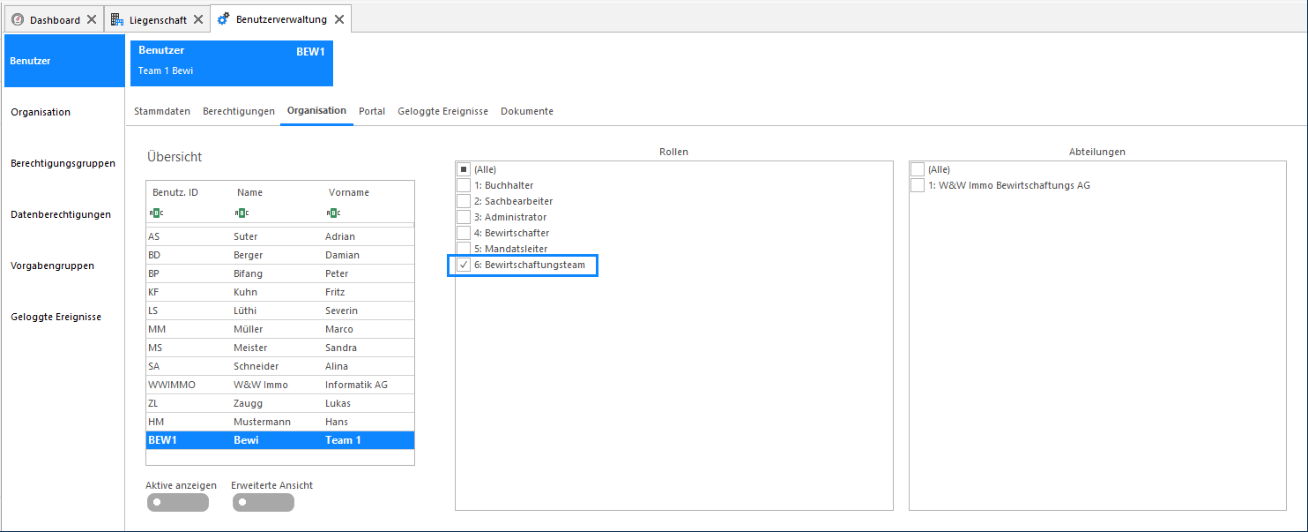Check the 2: Sachbearbeiter role
The width and height of the screenshot is (1308, 532).
tap(463, 201)
